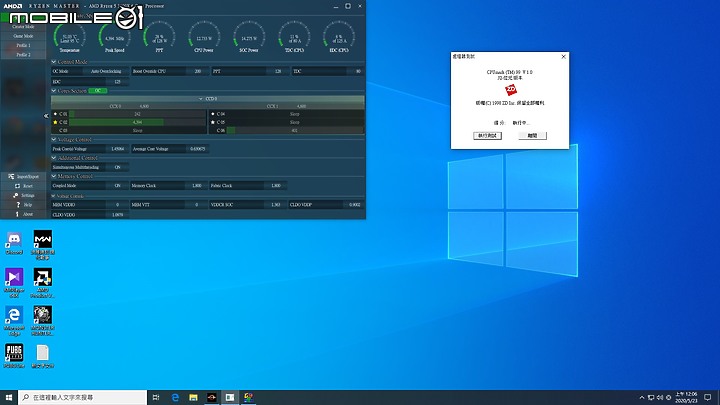Toggle the green OC badge in Cores Section
This screenshot has width=720, height=405.
click(x=97, y=91)
